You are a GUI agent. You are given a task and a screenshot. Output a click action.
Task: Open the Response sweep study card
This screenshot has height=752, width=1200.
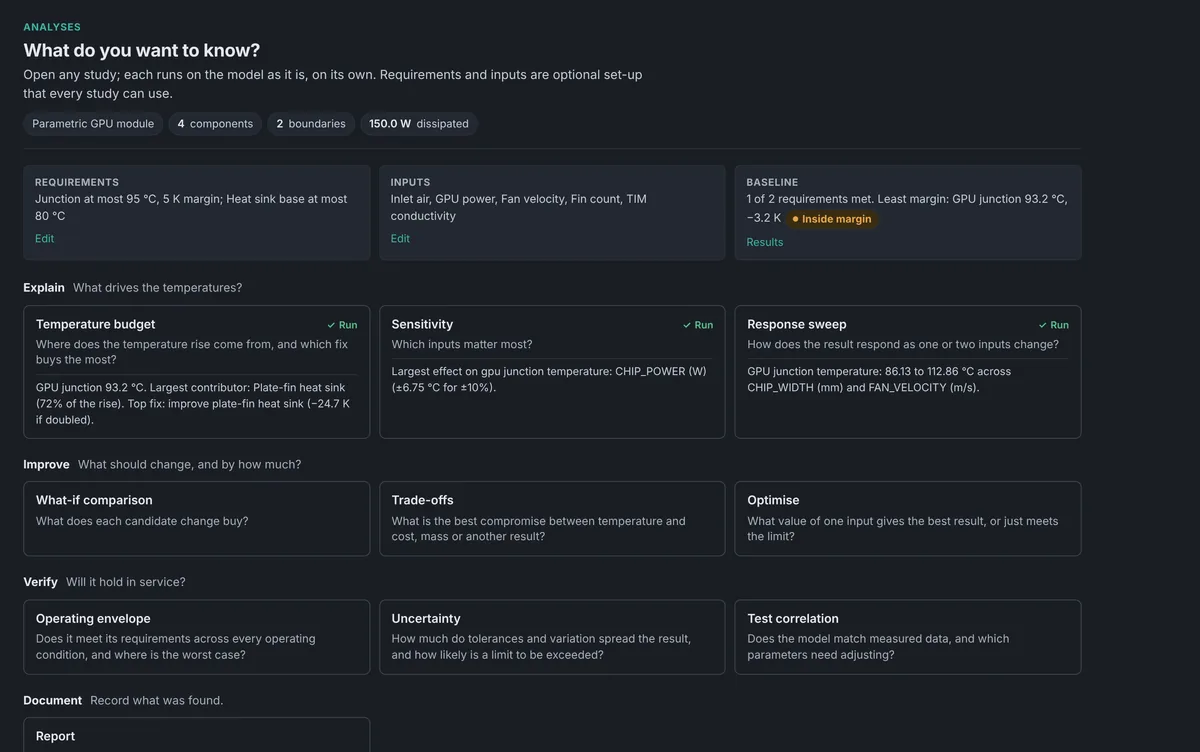click(x=908, y=372)
